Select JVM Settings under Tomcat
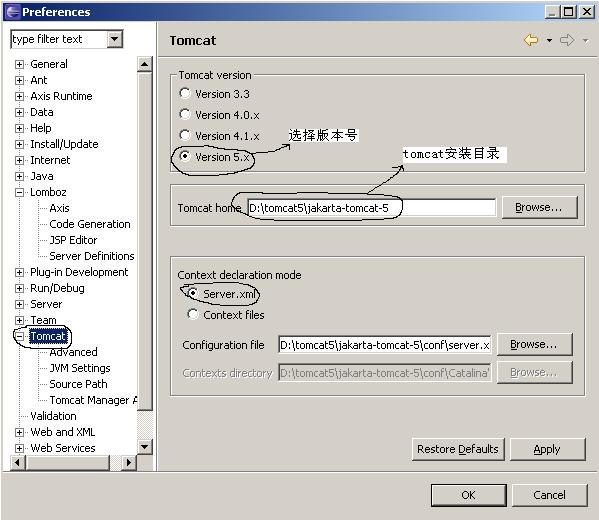 [x=80, y=368]
